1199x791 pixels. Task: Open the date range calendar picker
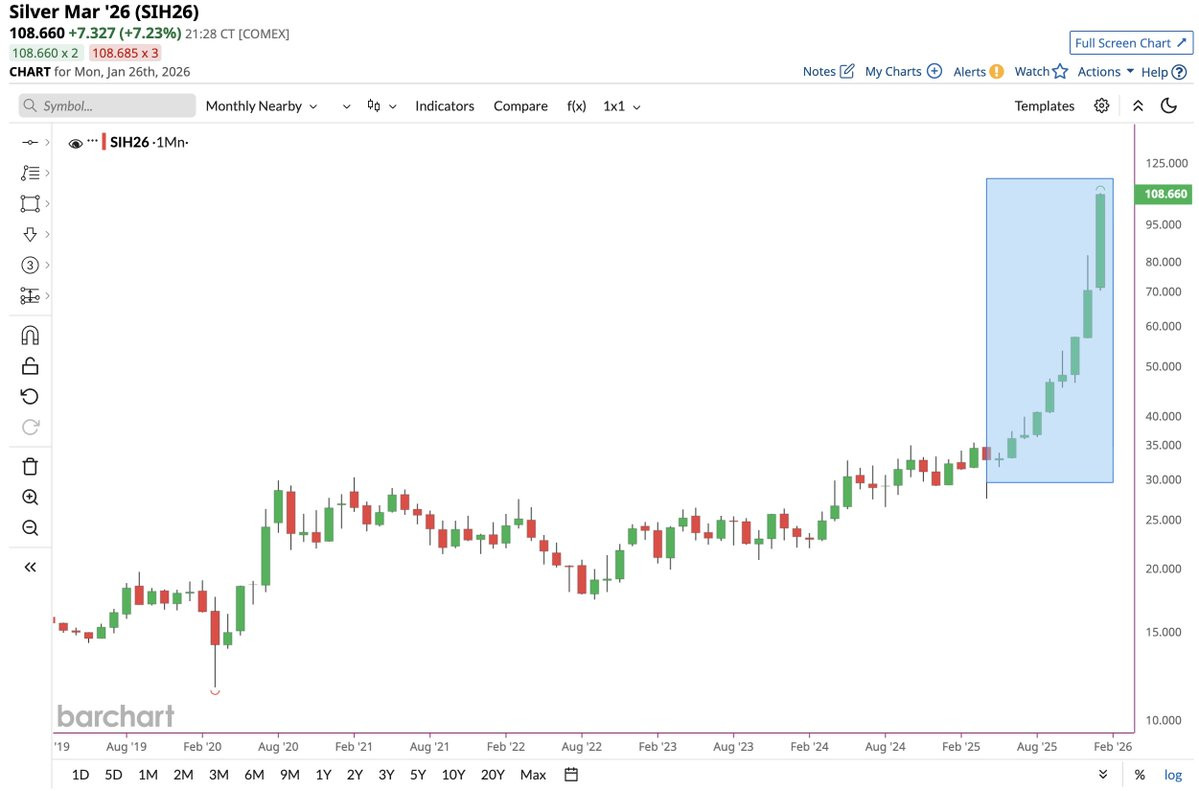pos(570,774)
